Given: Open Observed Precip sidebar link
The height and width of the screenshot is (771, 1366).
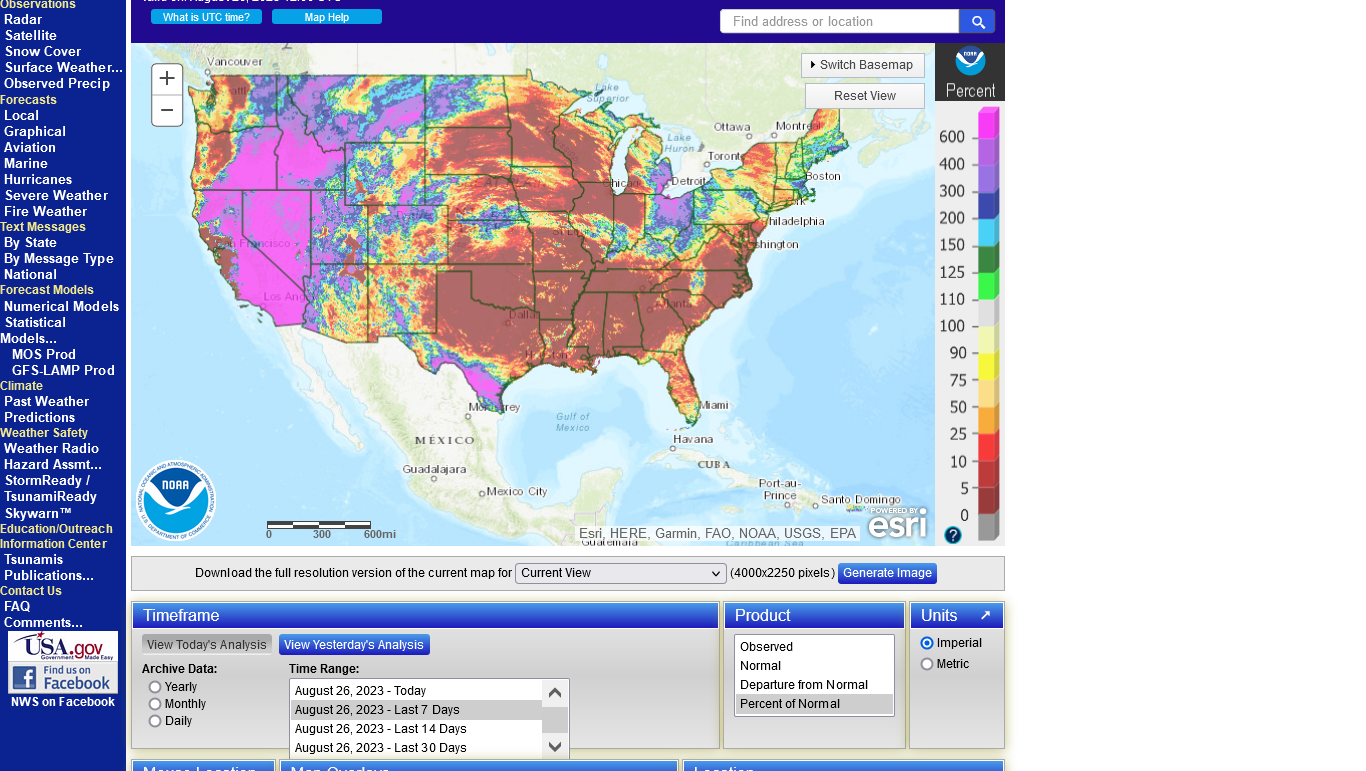Looking at the screenshot, I should (57, 83).
